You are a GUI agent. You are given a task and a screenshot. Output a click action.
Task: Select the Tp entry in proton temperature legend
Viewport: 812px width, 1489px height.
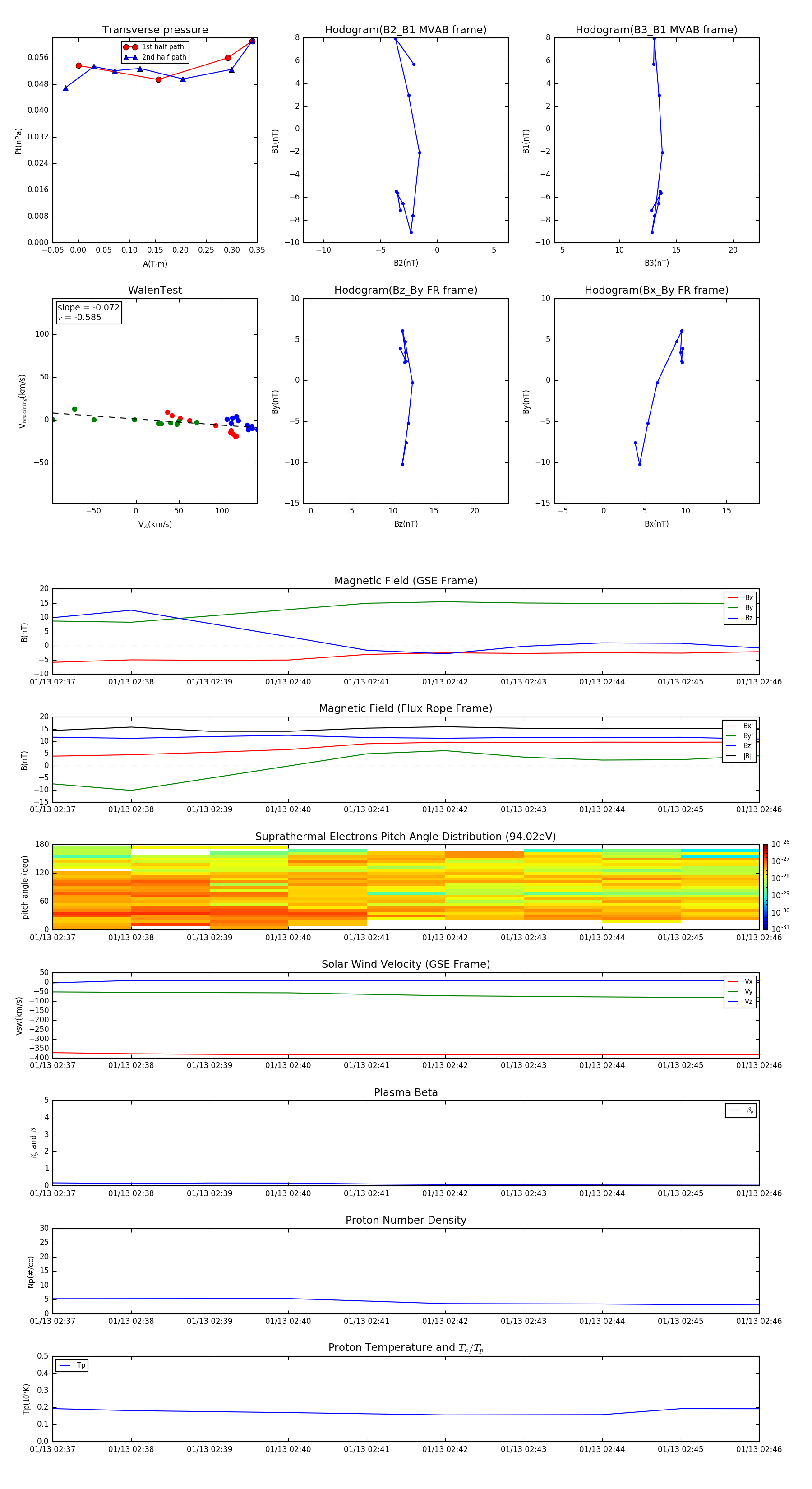(x=72, y=1365)
